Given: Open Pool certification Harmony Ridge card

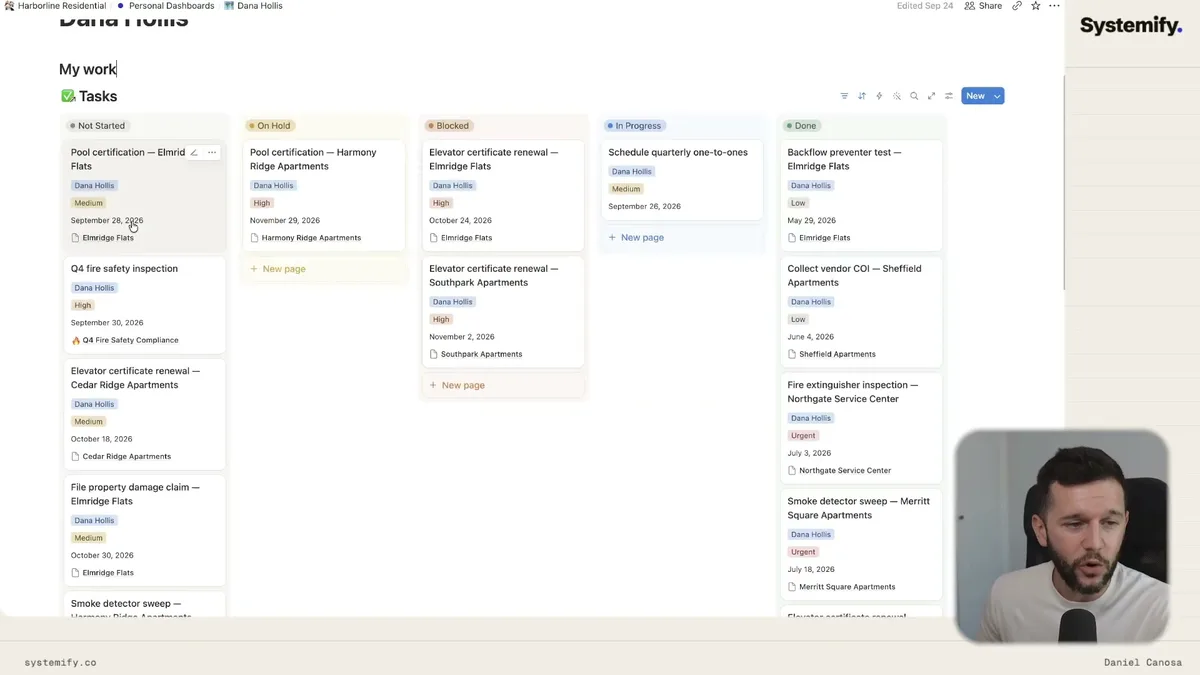Looking at the screenshot, I should [x=324, y=195].
